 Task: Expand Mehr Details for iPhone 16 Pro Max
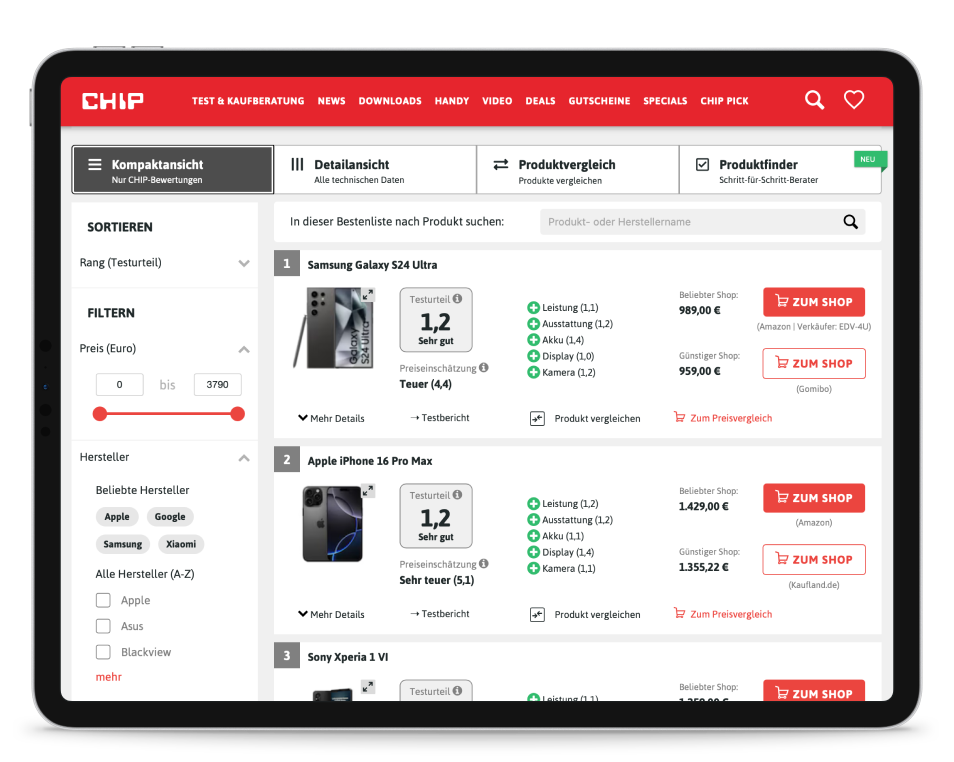(x=332, y=615)
